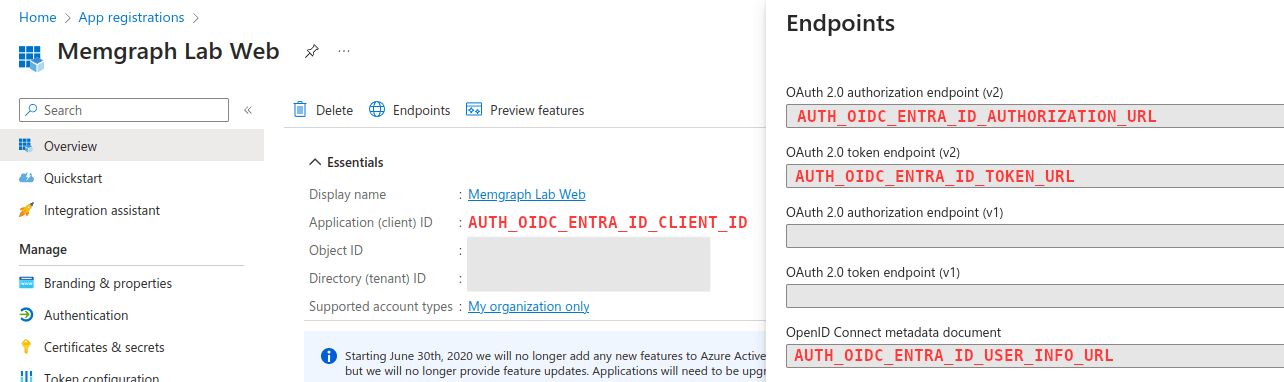Open Preview features from the toolbar

525,110
